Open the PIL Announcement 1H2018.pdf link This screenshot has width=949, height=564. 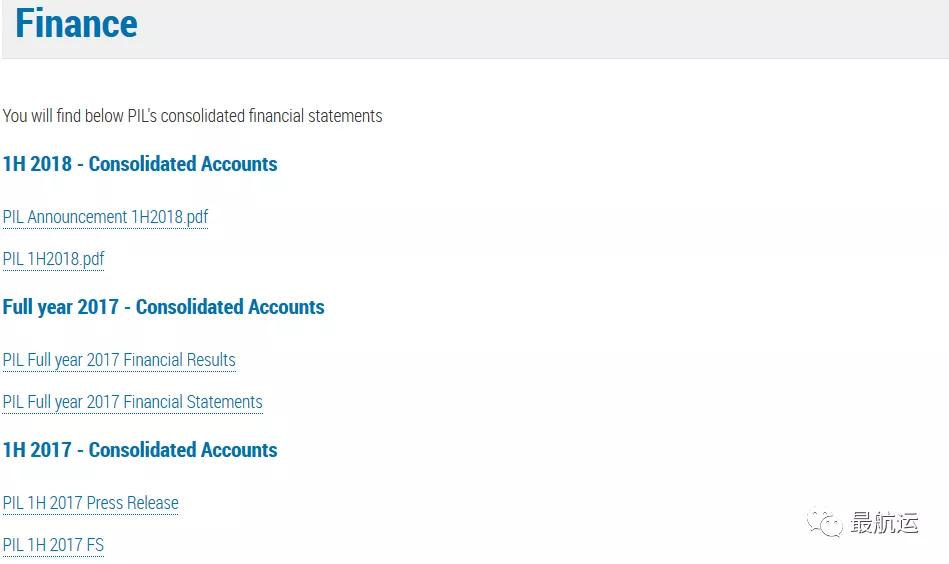pos(105,217)
